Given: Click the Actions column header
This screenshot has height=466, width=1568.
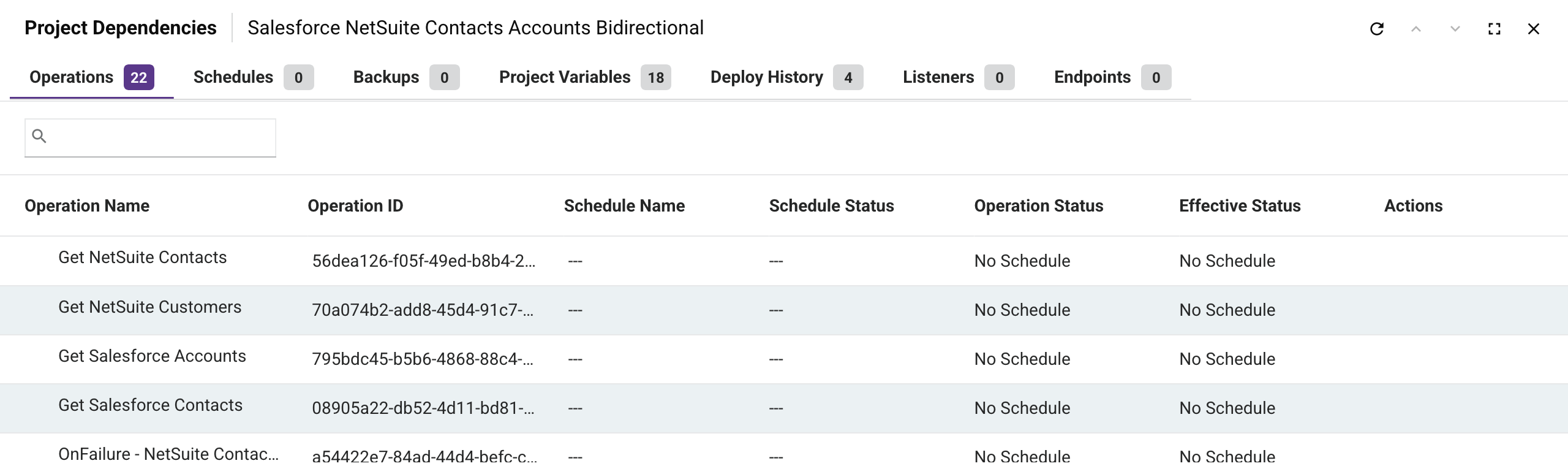Looking at the screenshot, I should point(1413,206).
